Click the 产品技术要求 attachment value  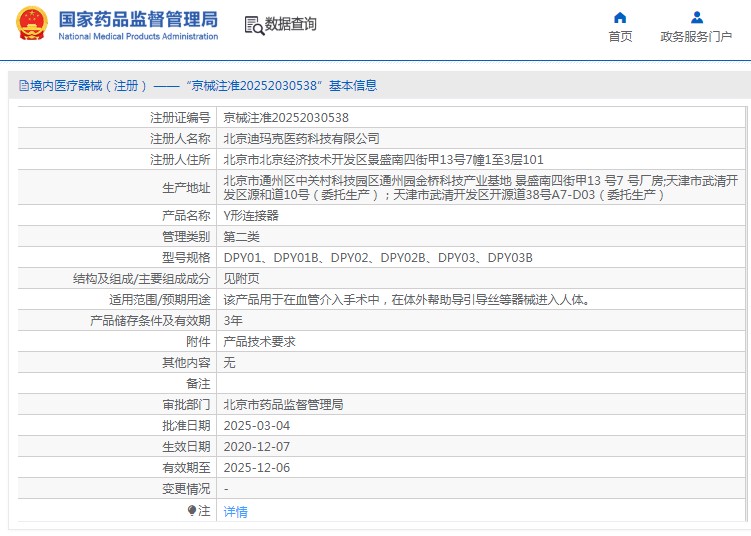click(259, 341)
